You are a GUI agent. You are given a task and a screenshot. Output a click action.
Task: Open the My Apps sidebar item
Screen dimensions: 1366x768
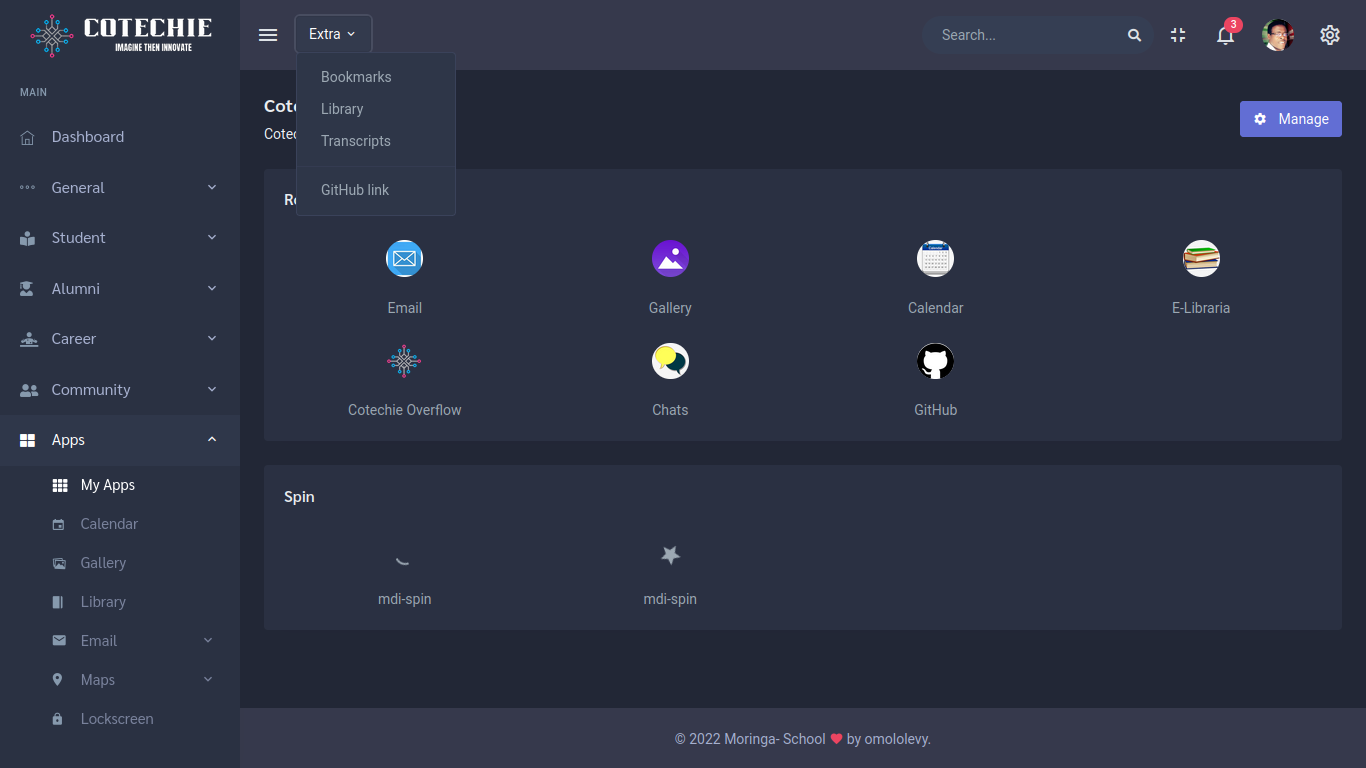(120, 485)
